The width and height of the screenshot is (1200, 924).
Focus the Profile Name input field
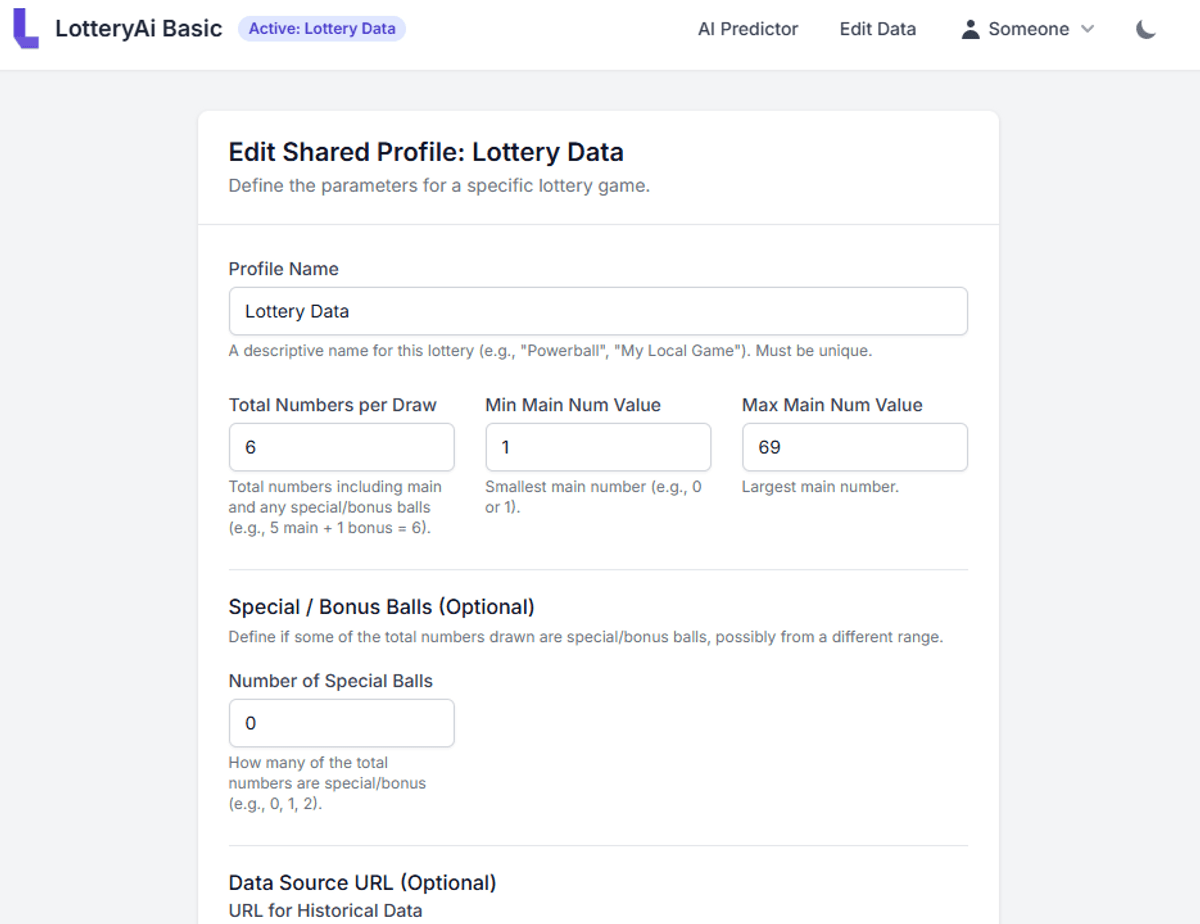click(x=598, y=311)
